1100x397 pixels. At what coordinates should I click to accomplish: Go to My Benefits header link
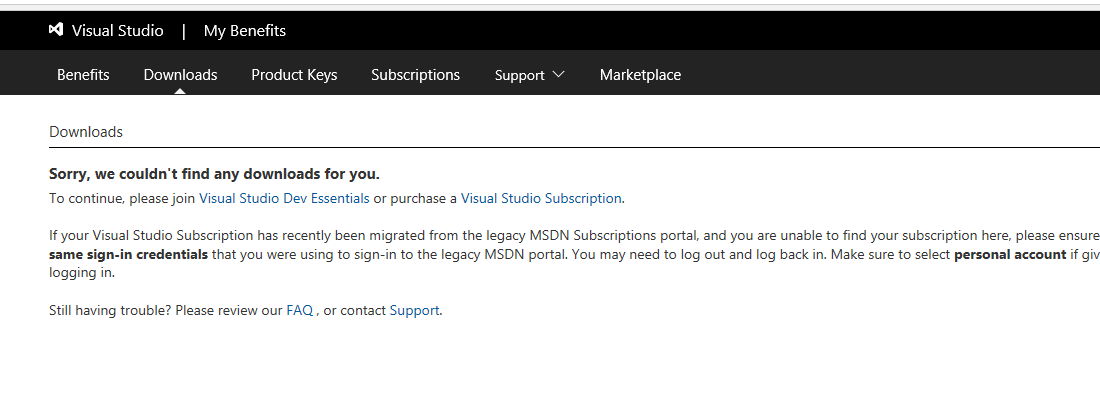click(245, 31)
